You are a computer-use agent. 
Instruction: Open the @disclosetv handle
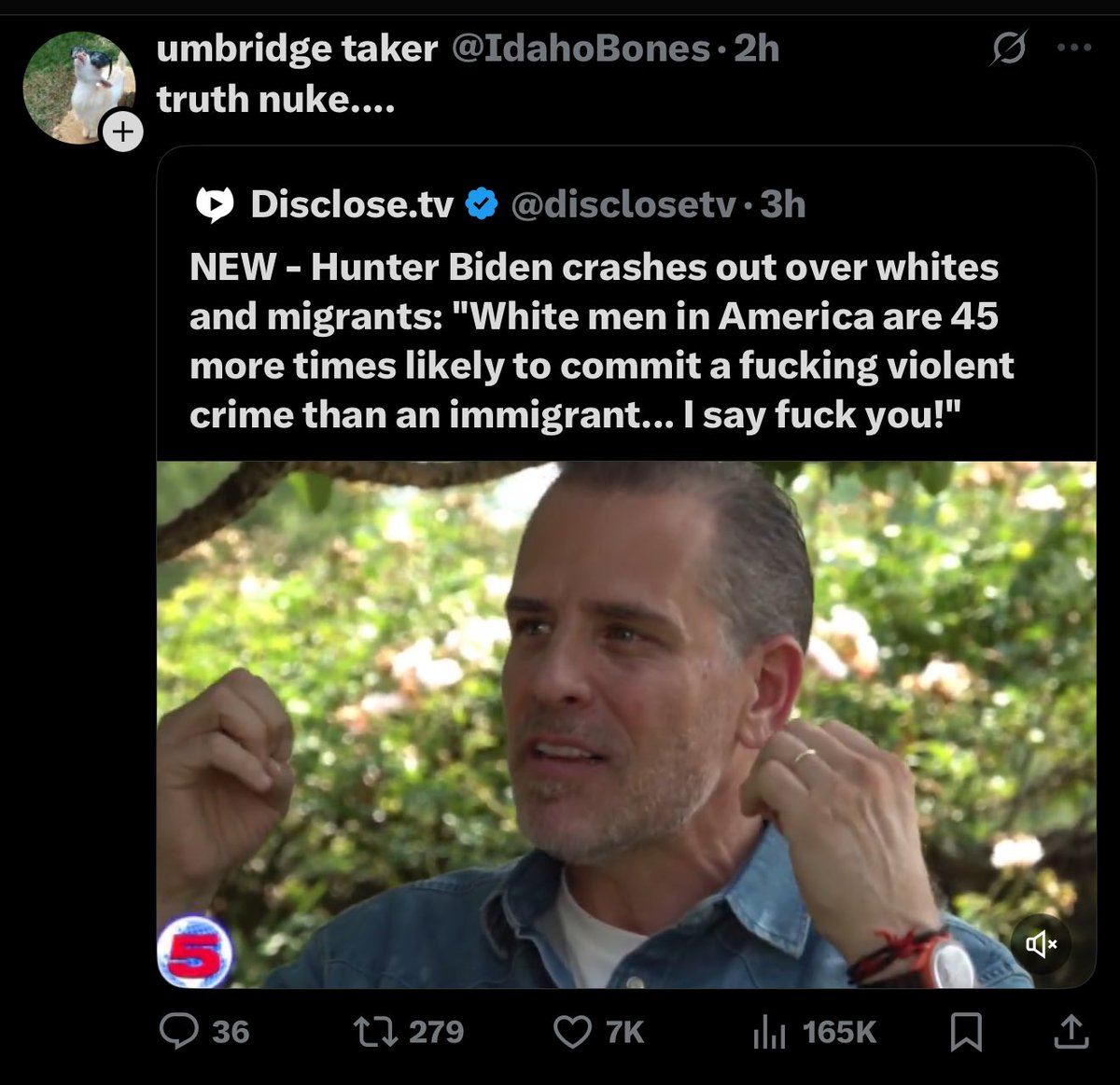tap(623, 204)
